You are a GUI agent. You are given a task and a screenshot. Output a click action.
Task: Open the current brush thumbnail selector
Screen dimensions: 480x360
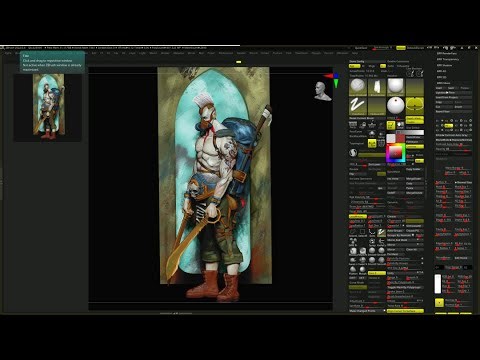click(x=358, y=87)
